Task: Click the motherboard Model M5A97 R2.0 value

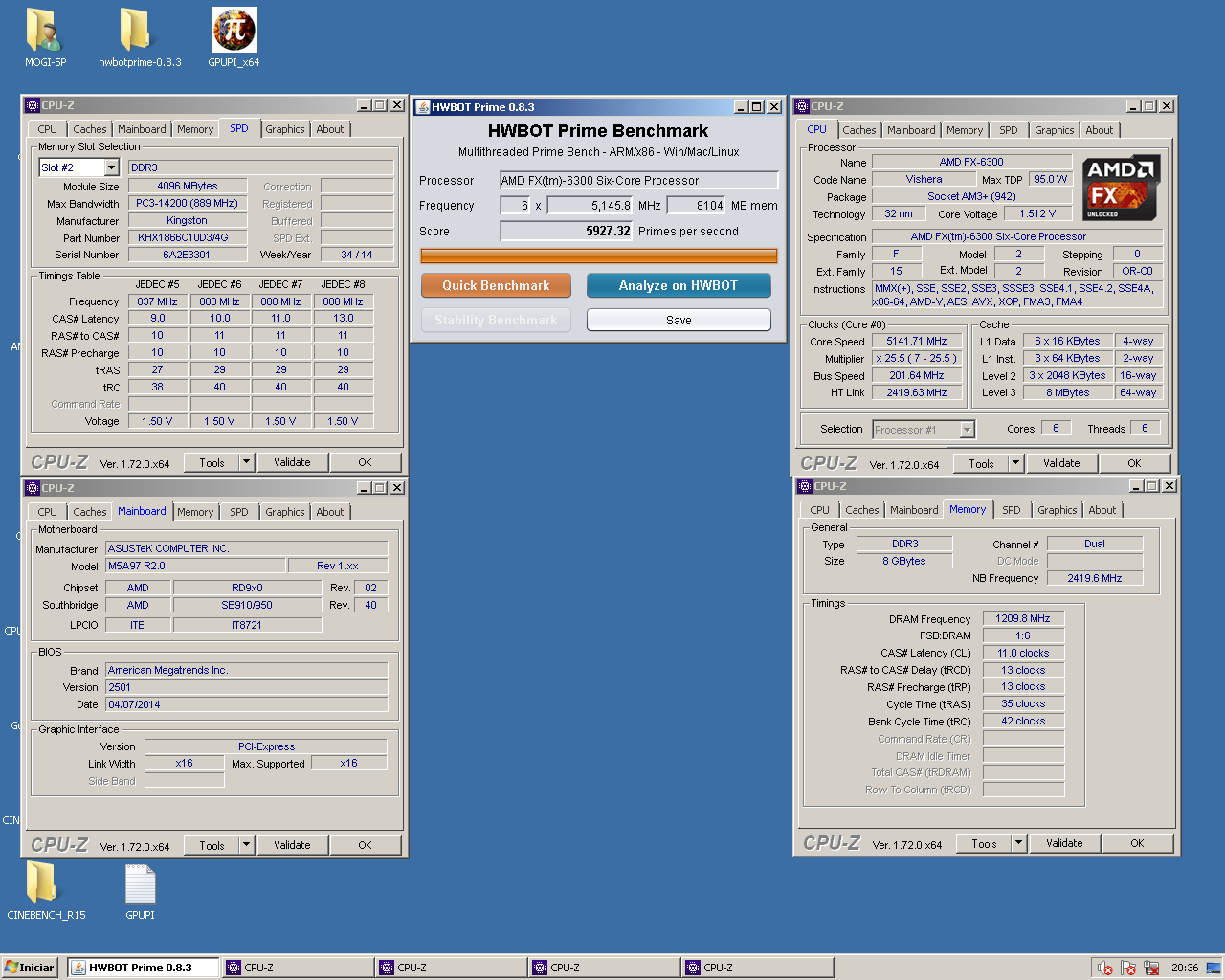Action: 195,566
